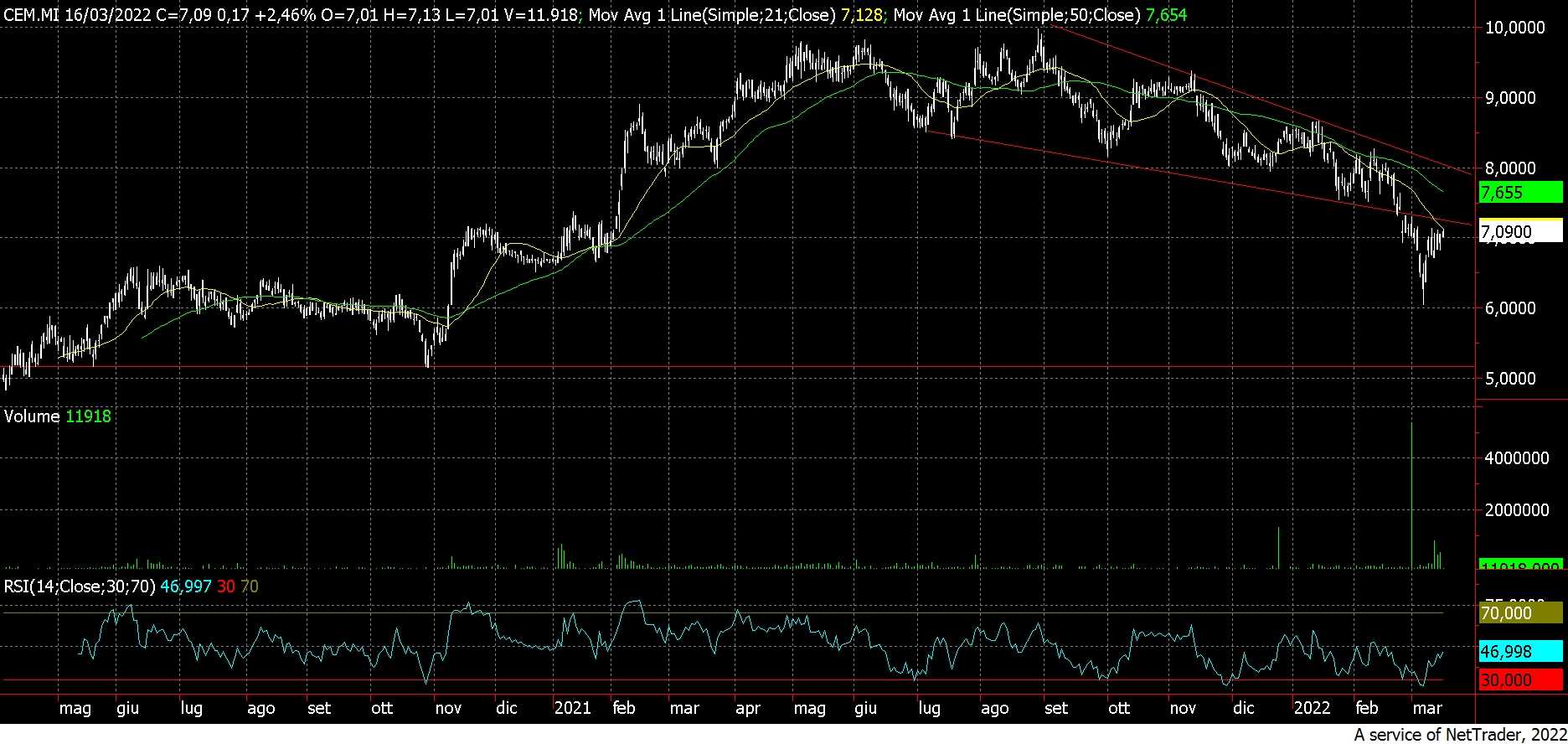Click the CEM.MI ticker symbol in header

coord(31,15)
